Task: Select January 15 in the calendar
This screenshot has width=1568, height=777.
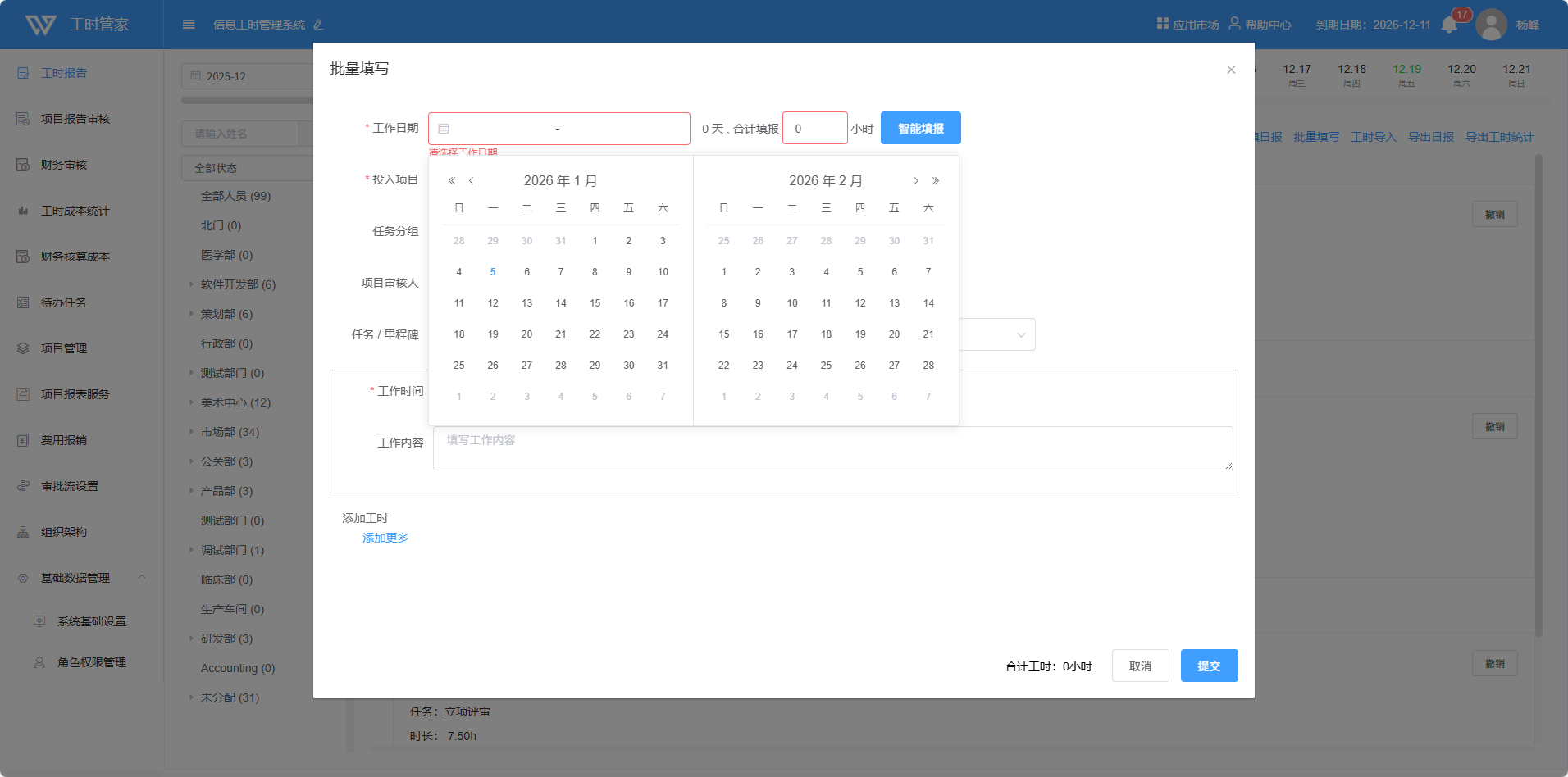Action: [595, 303]
